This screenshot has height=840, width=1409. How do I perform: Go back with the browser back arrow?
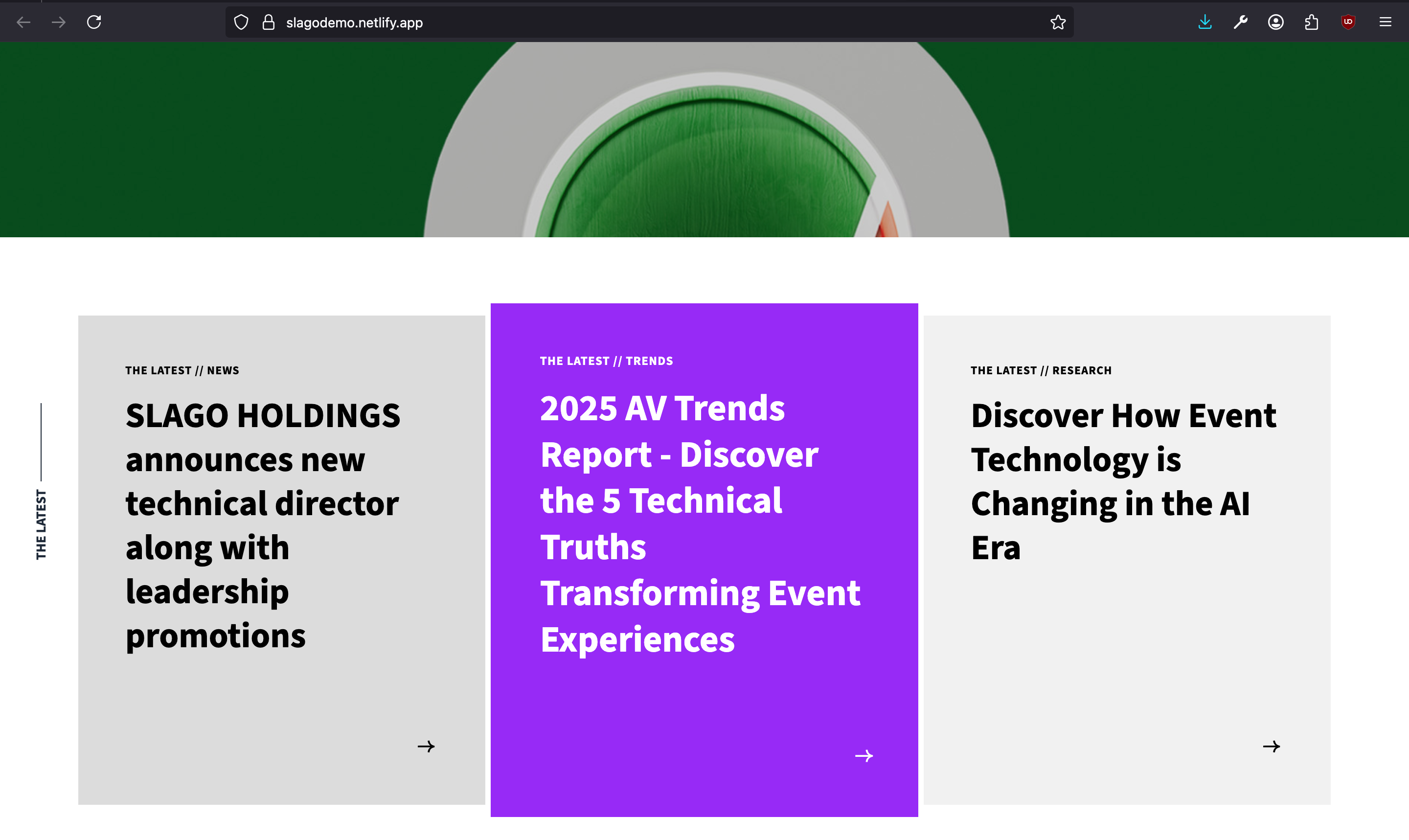23,23
